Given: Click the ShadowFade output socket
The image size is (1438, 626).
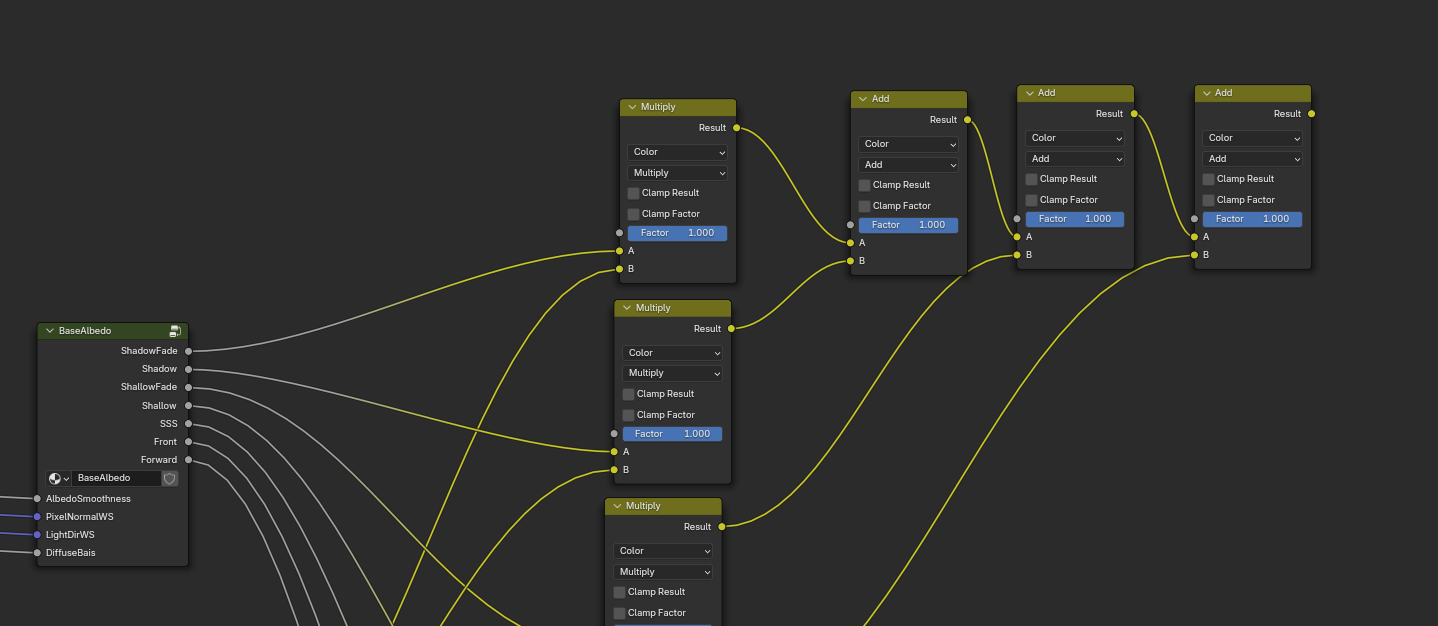Looking at the screenshot, I should [188, 351].
